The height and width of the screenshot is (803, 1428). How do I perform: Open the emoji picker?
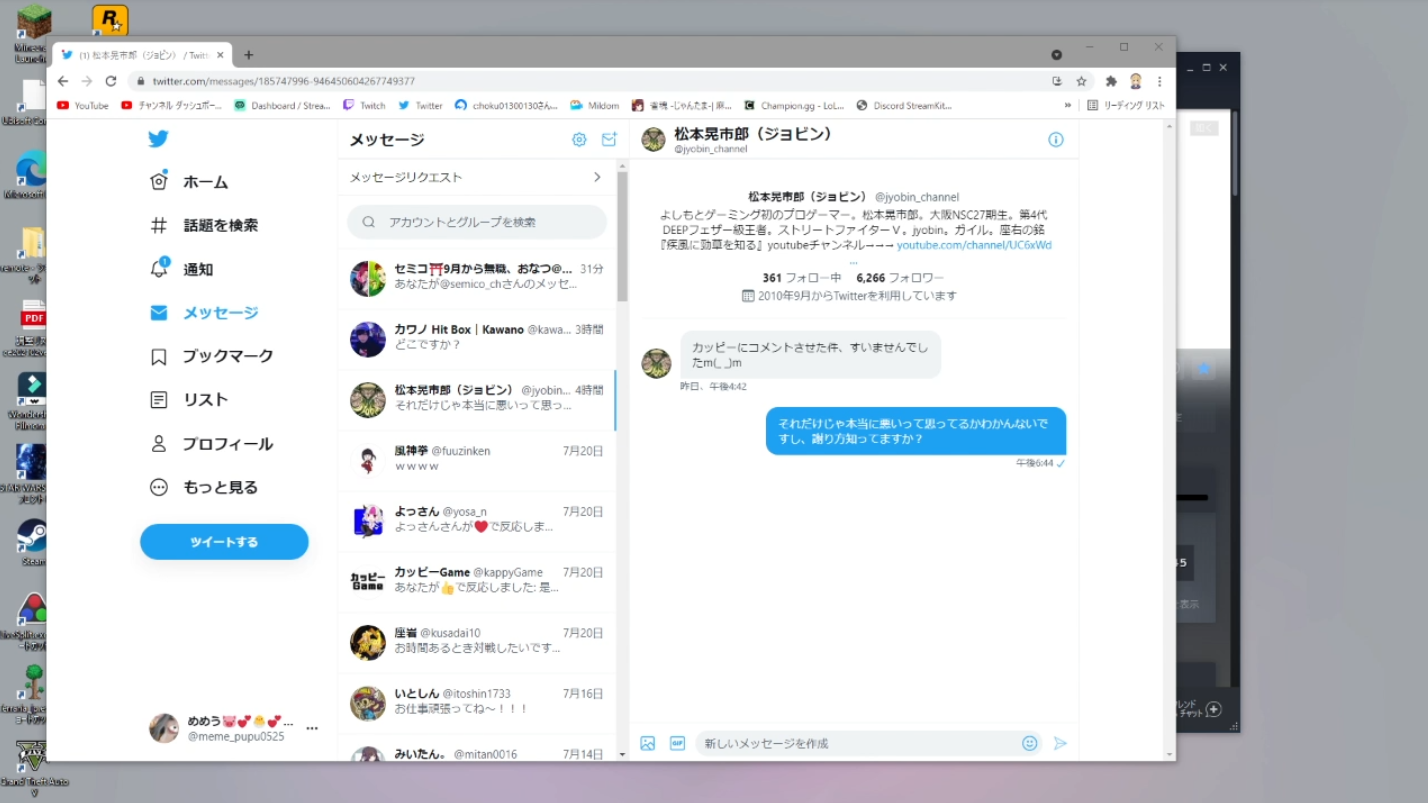(1030, 743)
